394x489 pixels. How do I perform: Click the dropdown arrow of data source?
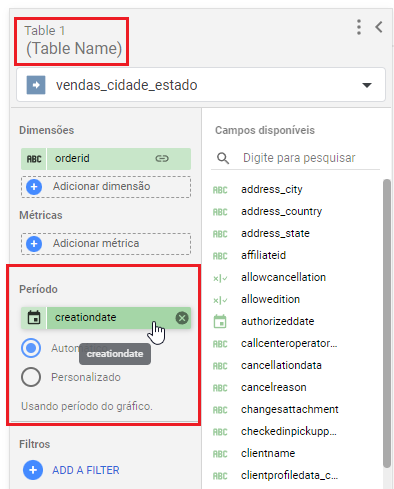[x=367, y=85]
